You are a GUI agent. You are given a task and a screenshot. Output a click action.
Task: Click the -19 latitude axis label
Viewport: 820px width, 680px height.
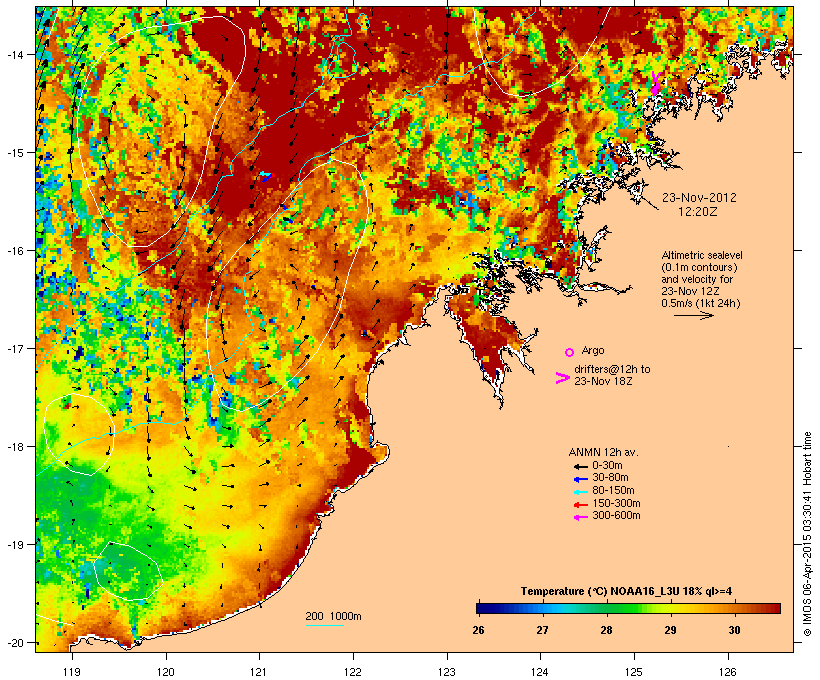point(14,545)
